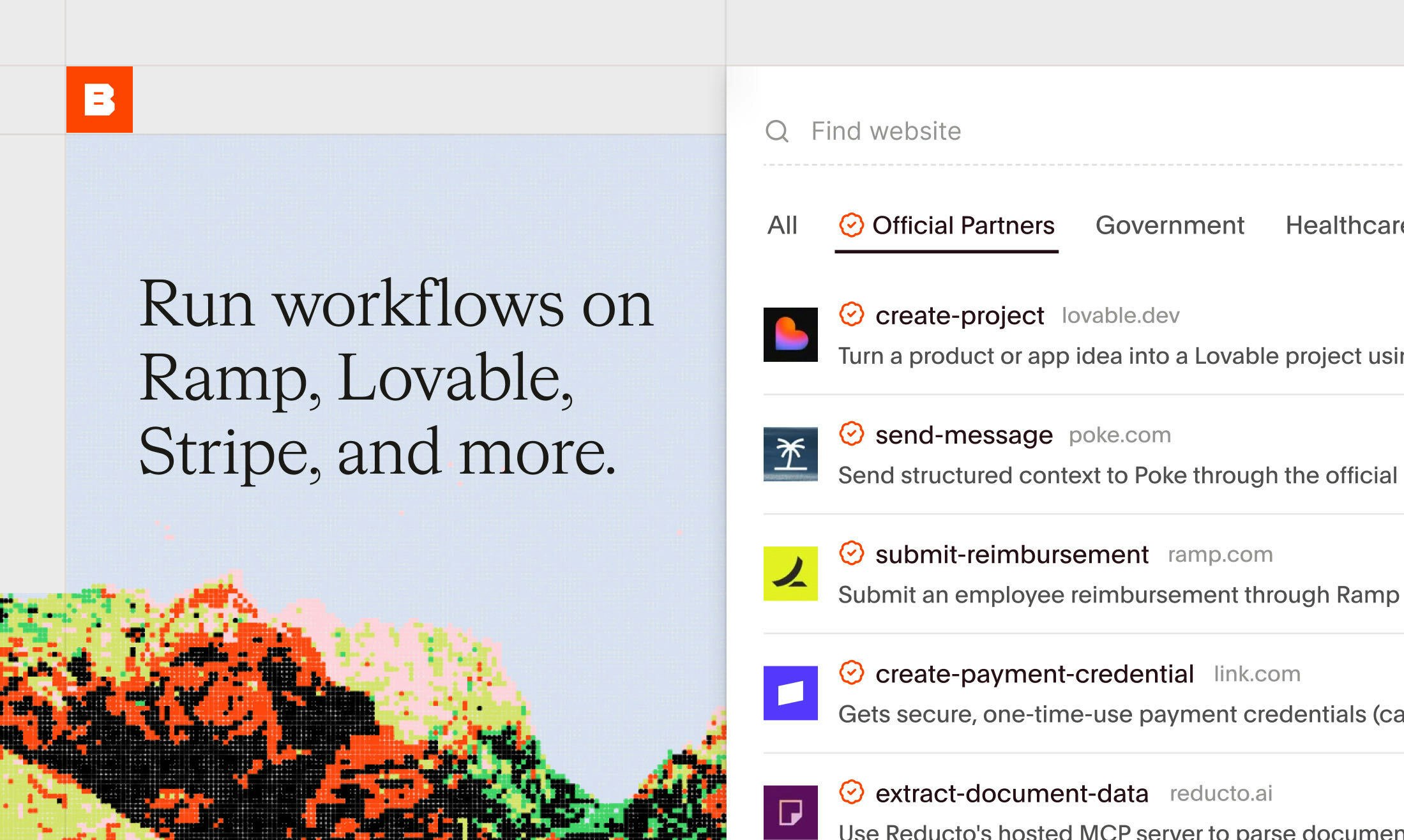Click the reducto.ai domain label

(1221, 793)
